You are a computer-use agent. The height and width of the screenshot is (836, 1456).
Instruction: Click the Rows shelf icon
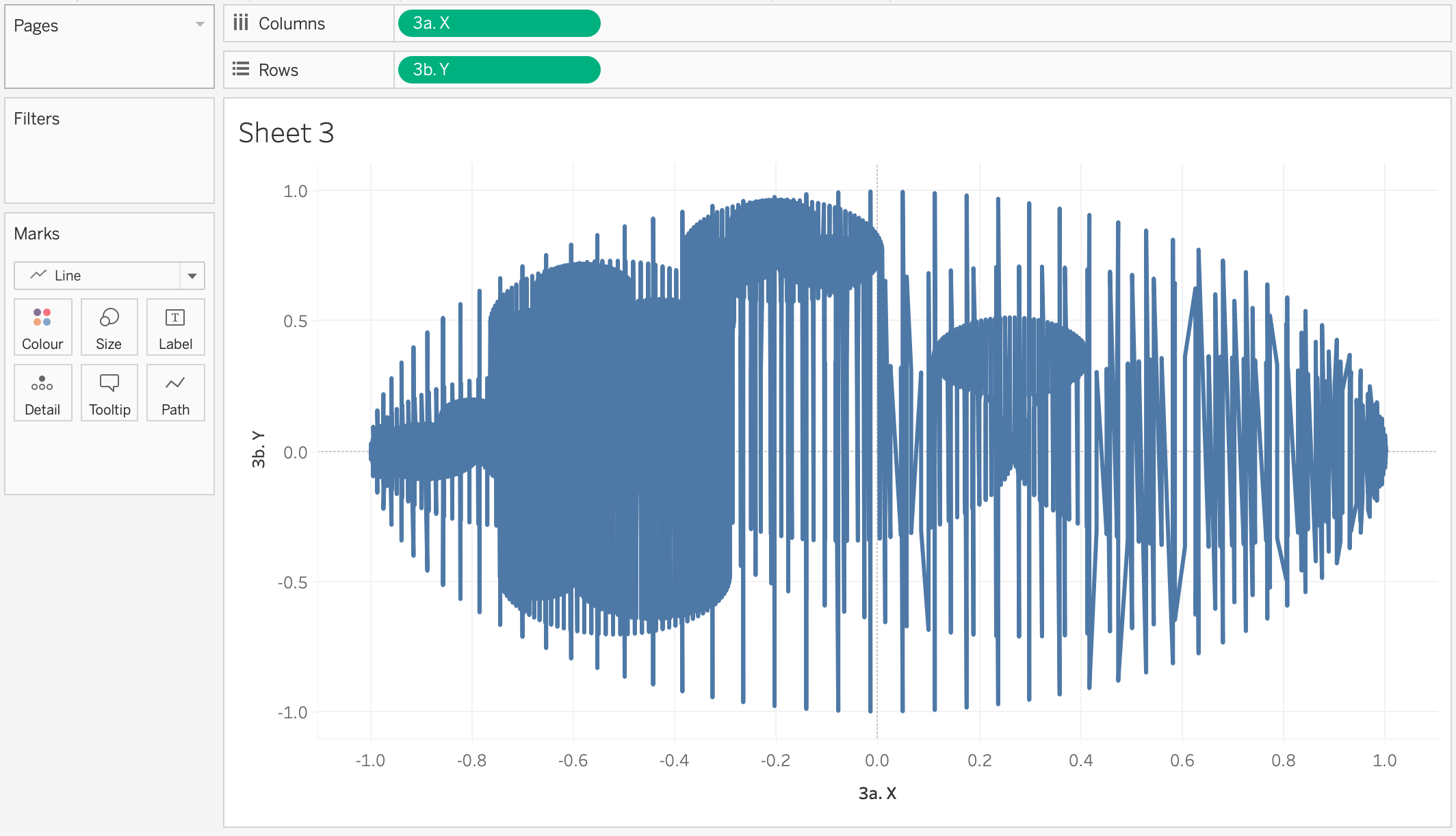coord(240,69)
